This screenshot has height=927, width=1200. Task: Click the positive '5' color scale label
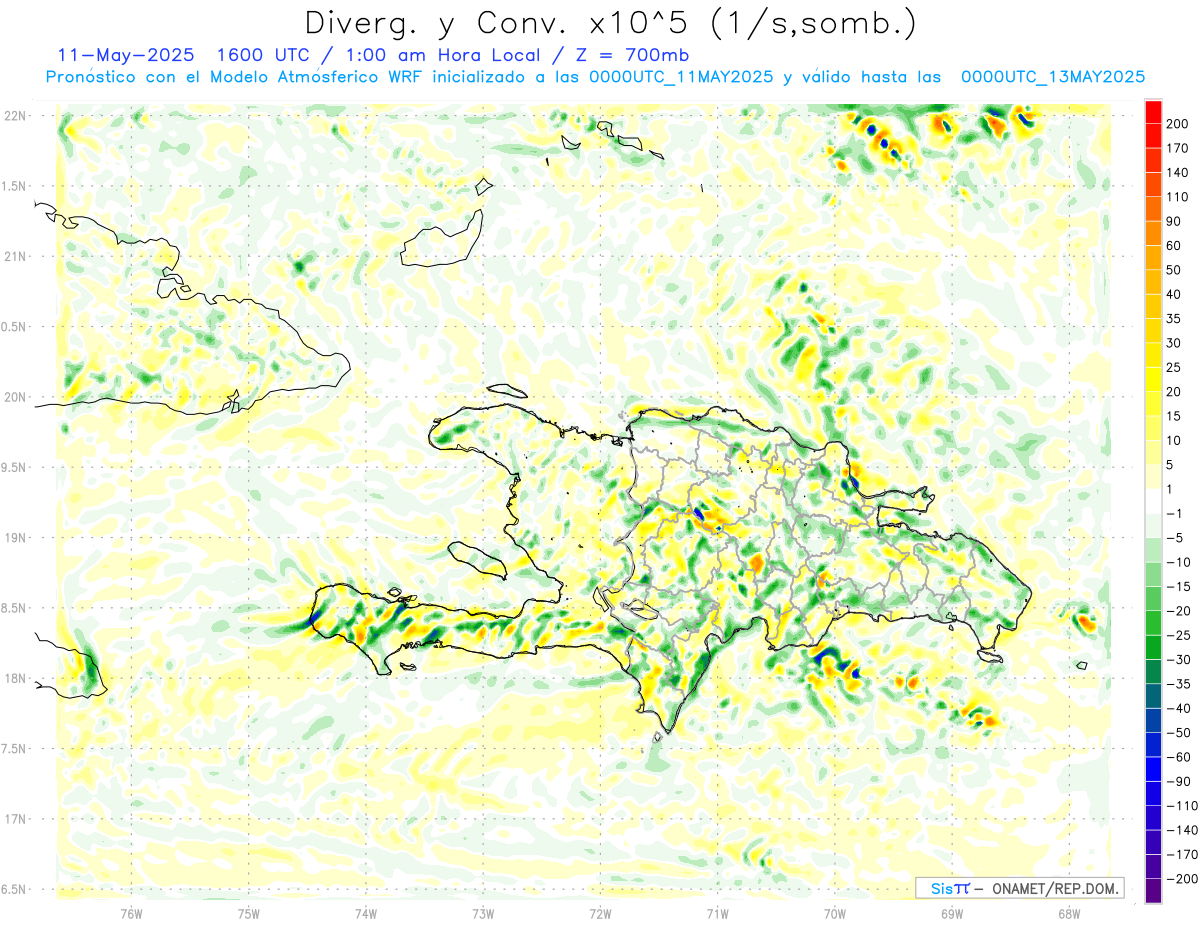(1171, 465)
